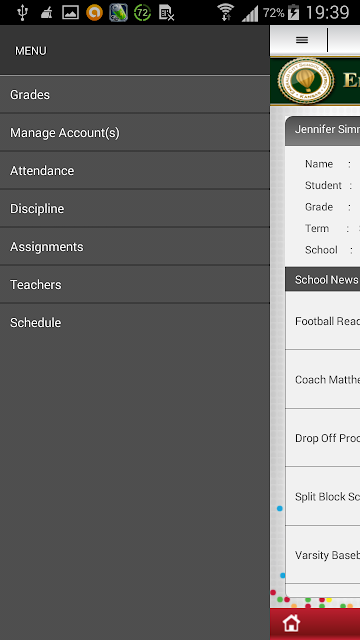This screenshot has height=640, width=360.
Task: Open the Attendance menu item
Action: pyautogui.click(x=135, y=170)
